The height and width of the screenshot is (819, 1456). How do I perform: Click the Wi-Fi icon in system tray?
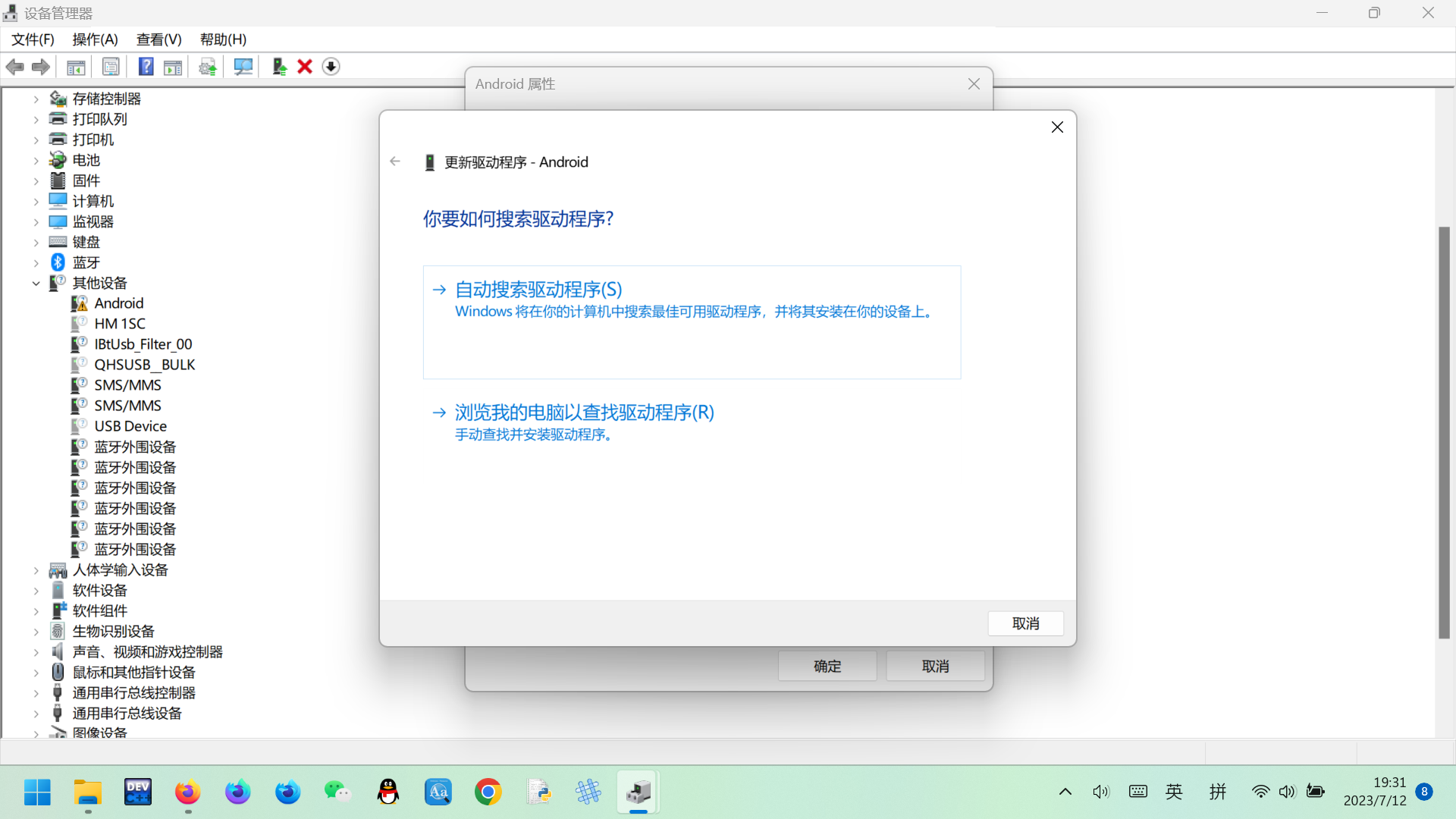coord(1260,792)
